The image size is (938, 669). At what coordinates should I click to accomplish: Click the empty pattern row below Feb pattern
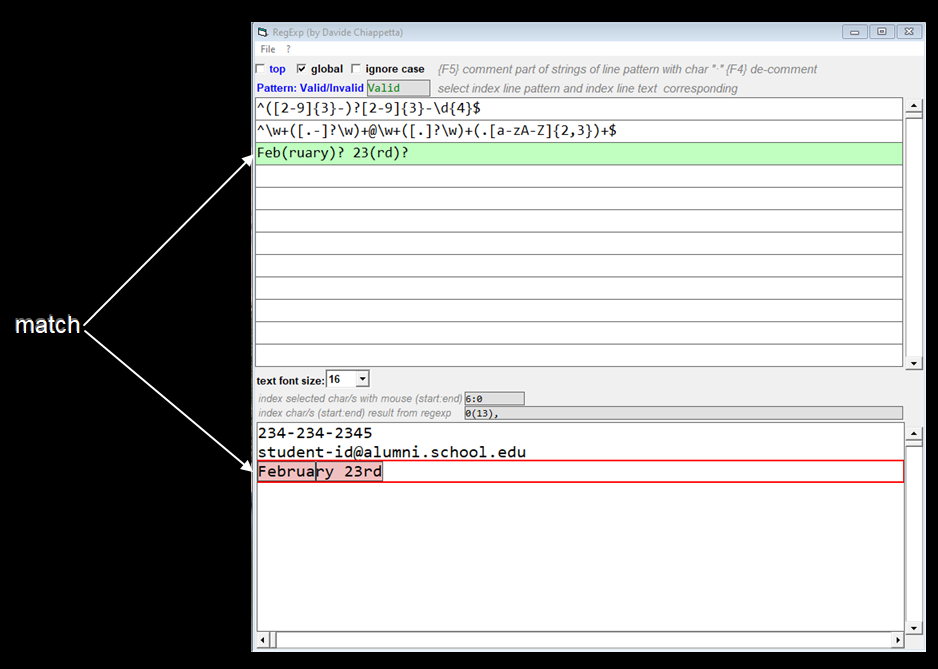pos(578,176)
